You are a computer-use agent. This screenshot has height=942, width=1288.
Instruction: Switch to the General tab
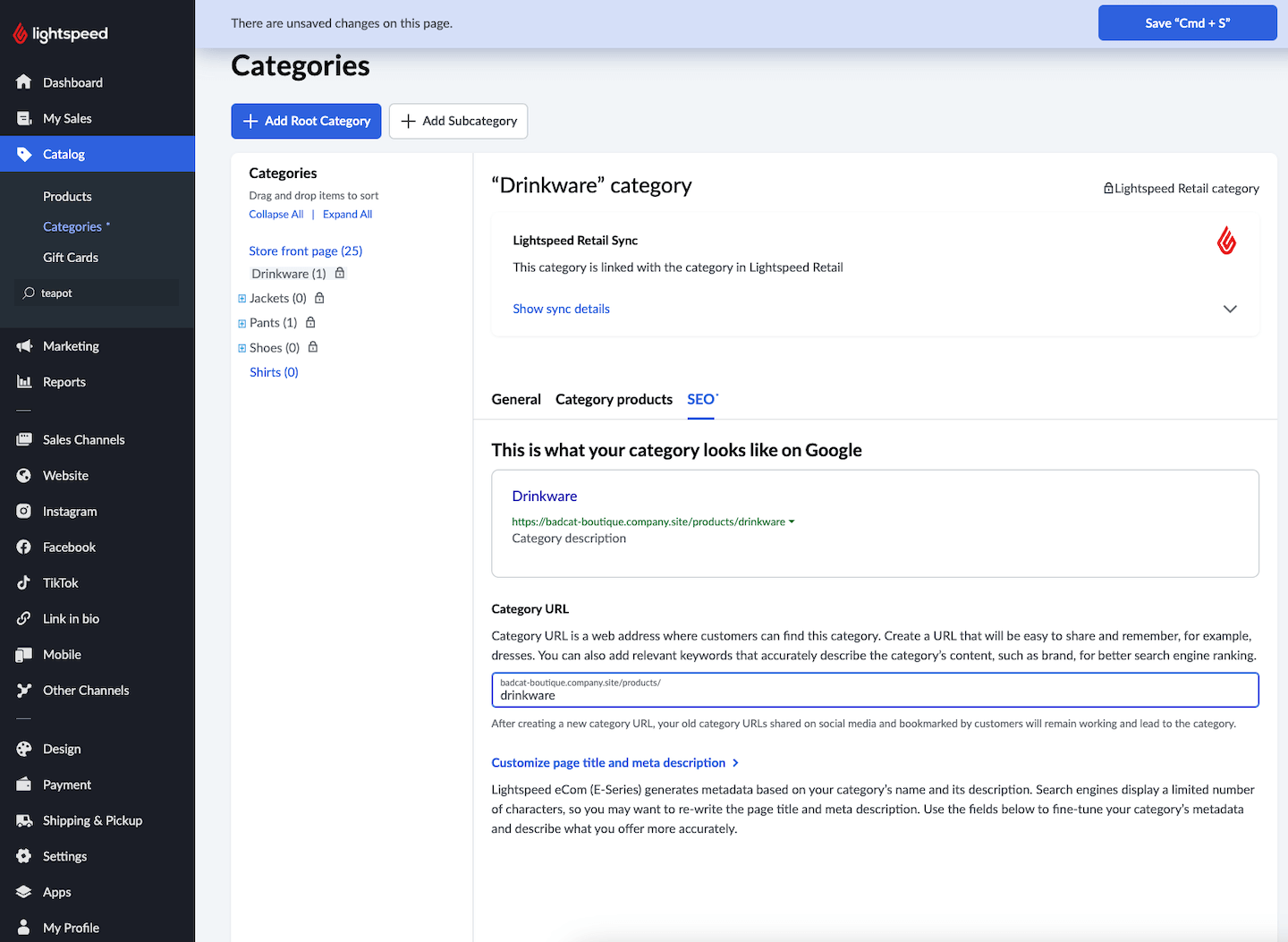coord(516,399)
